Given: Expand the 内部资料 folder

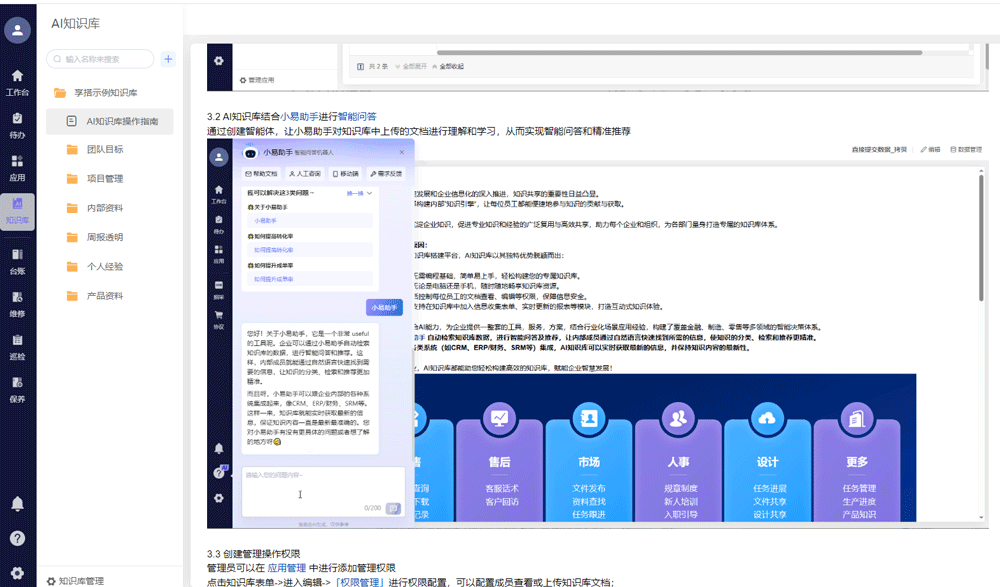Looking at the screenshot, I should 104,208.
